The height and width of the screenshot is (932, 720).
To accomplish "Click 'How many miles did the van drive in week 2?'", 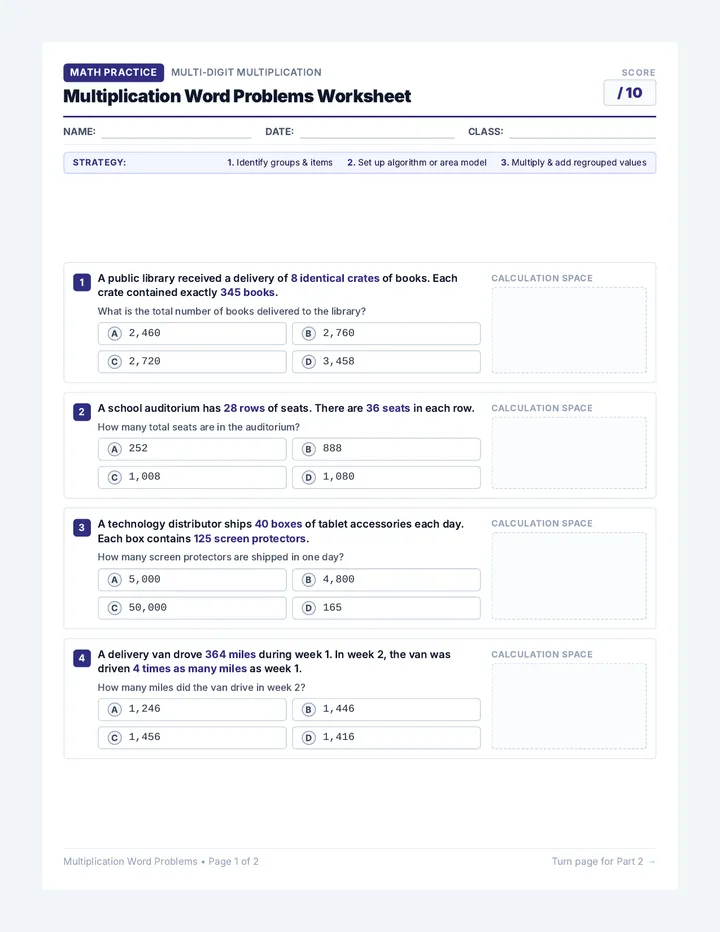I will click(x=202, y=688).
